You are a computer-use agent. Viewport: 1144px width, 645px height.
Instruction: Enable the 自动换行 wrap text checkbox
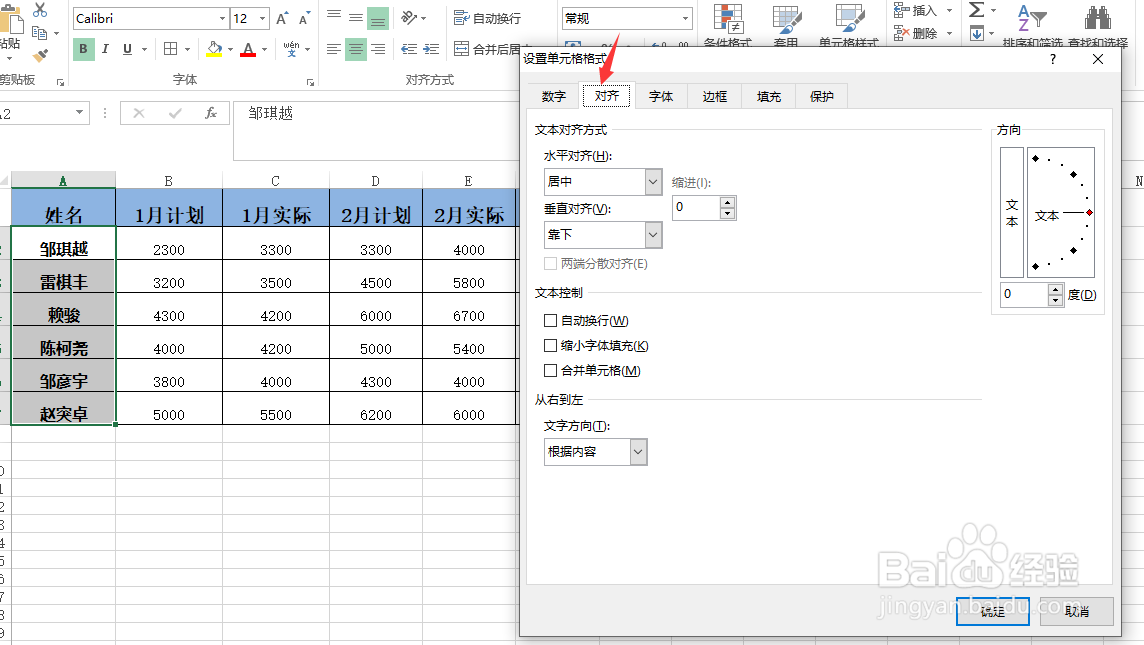(551, 320)
